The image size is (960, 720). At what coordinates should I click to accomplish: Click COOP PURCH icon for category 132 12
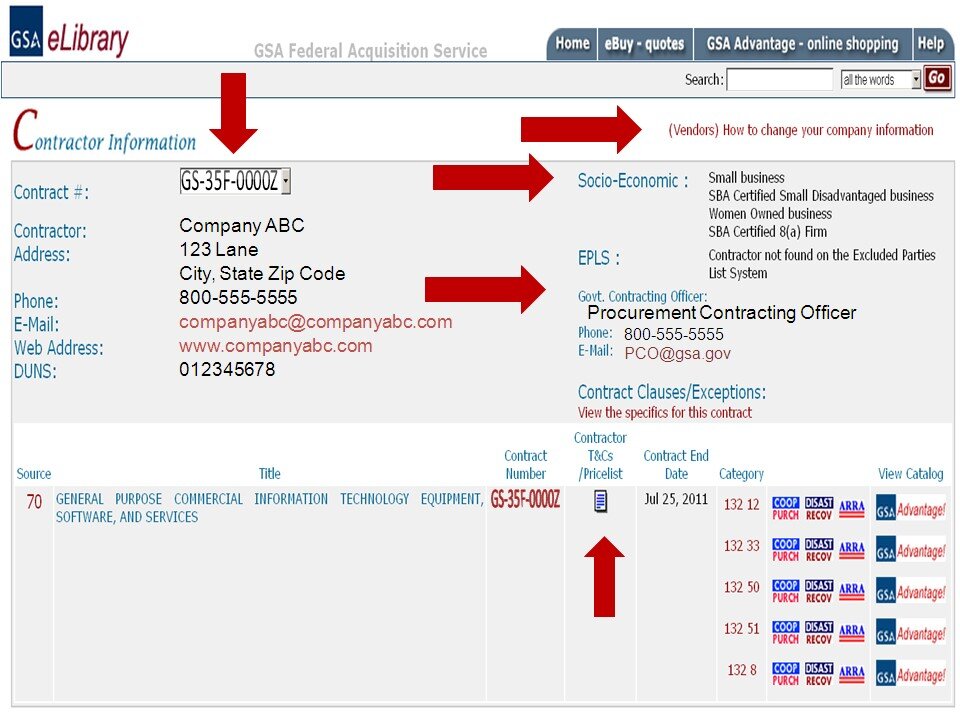[786, 508]
